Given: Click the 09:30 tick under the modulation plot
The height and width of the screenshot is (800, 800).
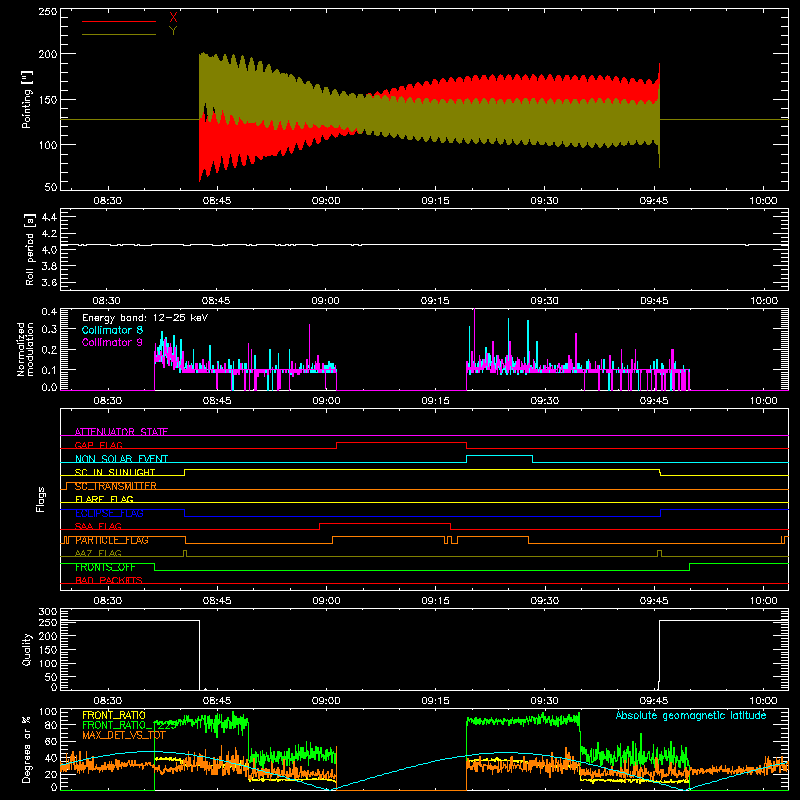Looking at the screenshot, I should pyautogui.click(x=544, y=401).
